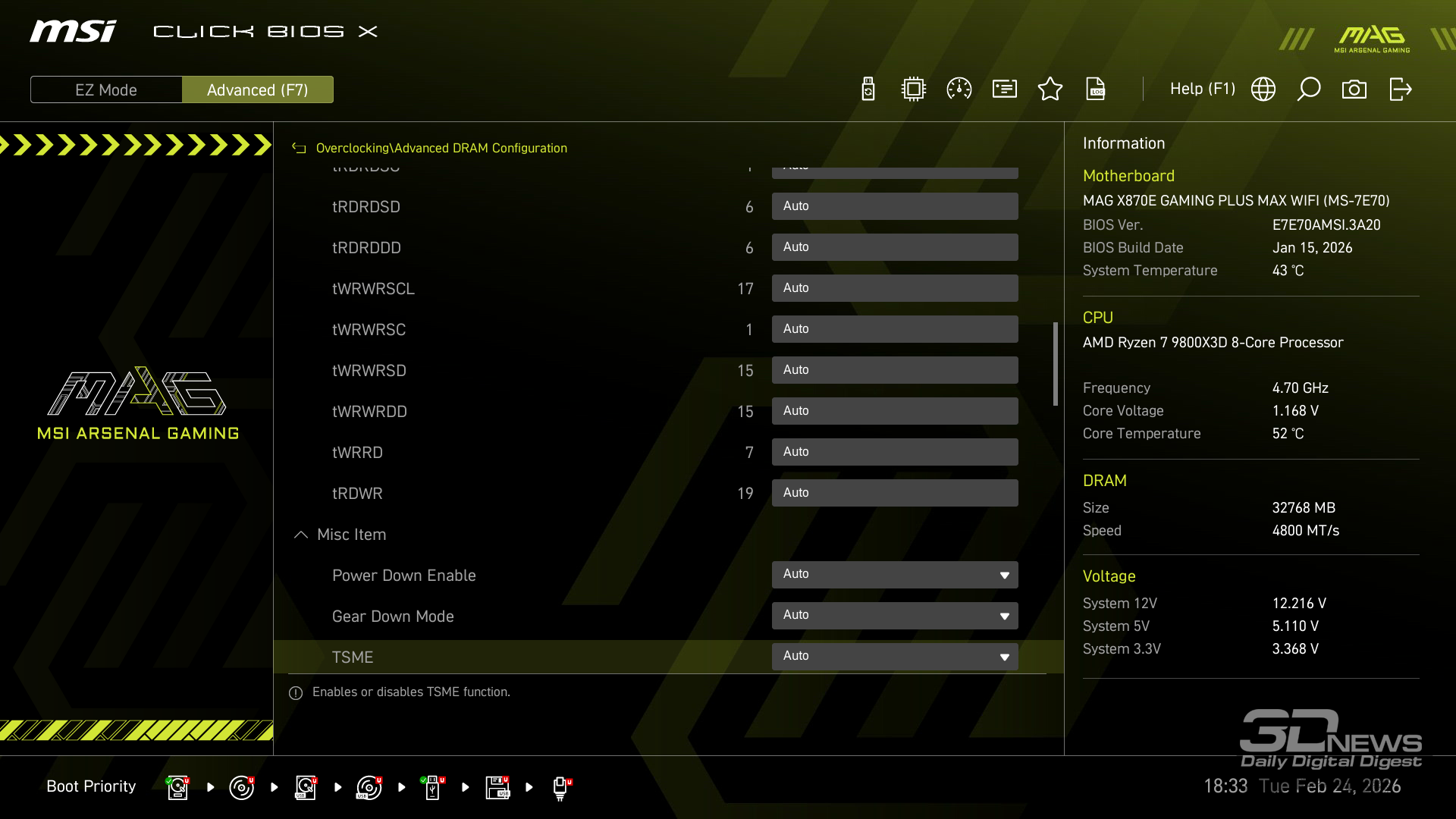
Task: Open the M-Flash USB update icon
Action: pyautogui.click(x=868, y=89)
